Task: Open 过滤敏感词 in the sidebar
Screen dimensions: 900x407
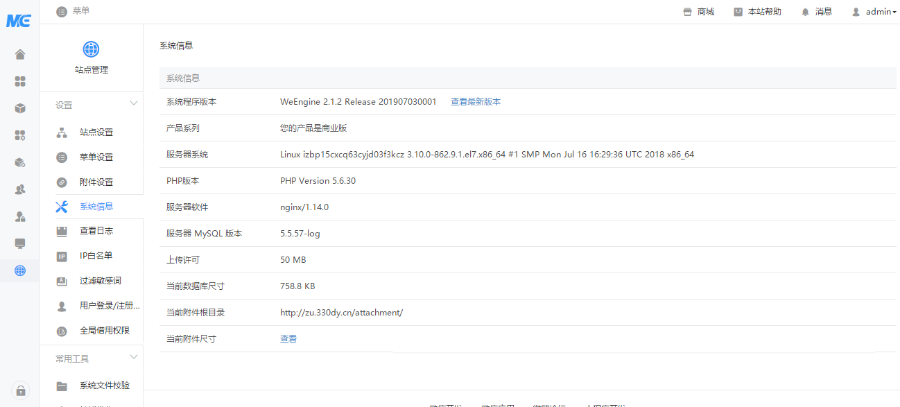Action: [x=100, y=281]
